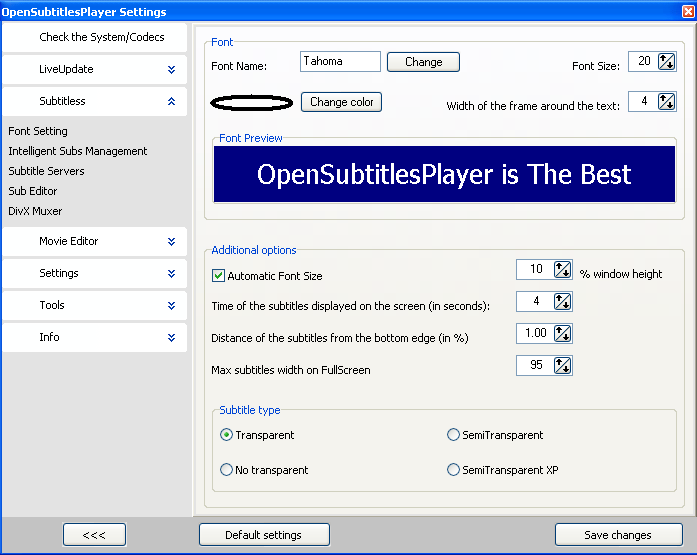Select the Transparent subtitle type
Screen dimensions: 697x555
click(226, 435)
